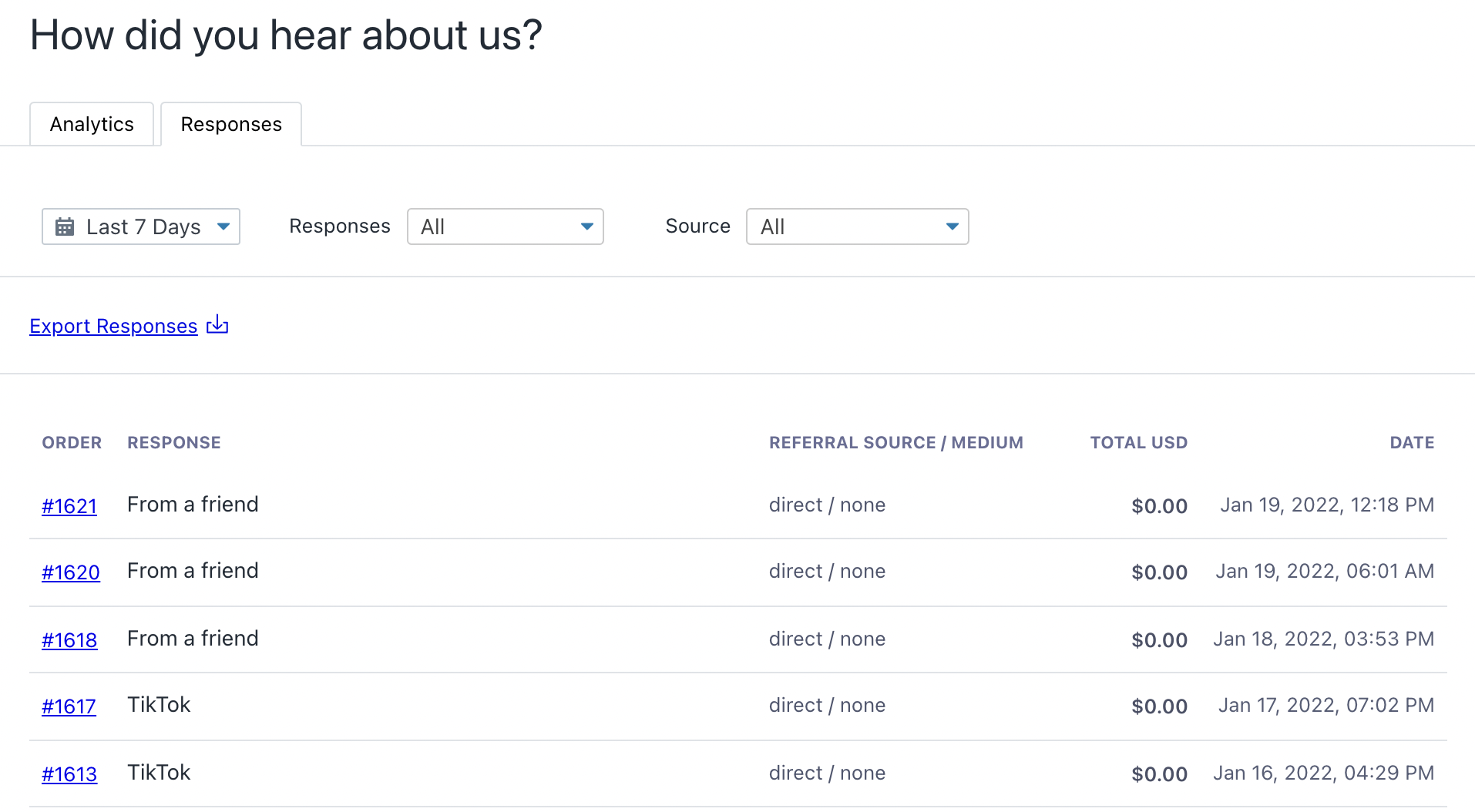This screenshot has height=812, width=1475.
Task: Open order #1620 link
Action: (x=71, y=572)
